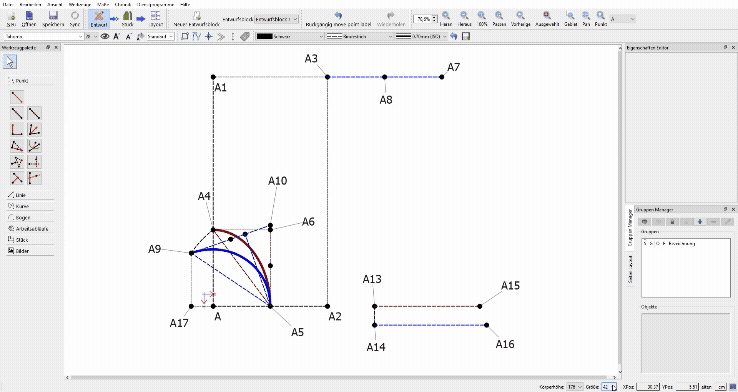Select the arrow pointer tool
Viewport: 738px width, 392px height.
(x=10, y=62)
